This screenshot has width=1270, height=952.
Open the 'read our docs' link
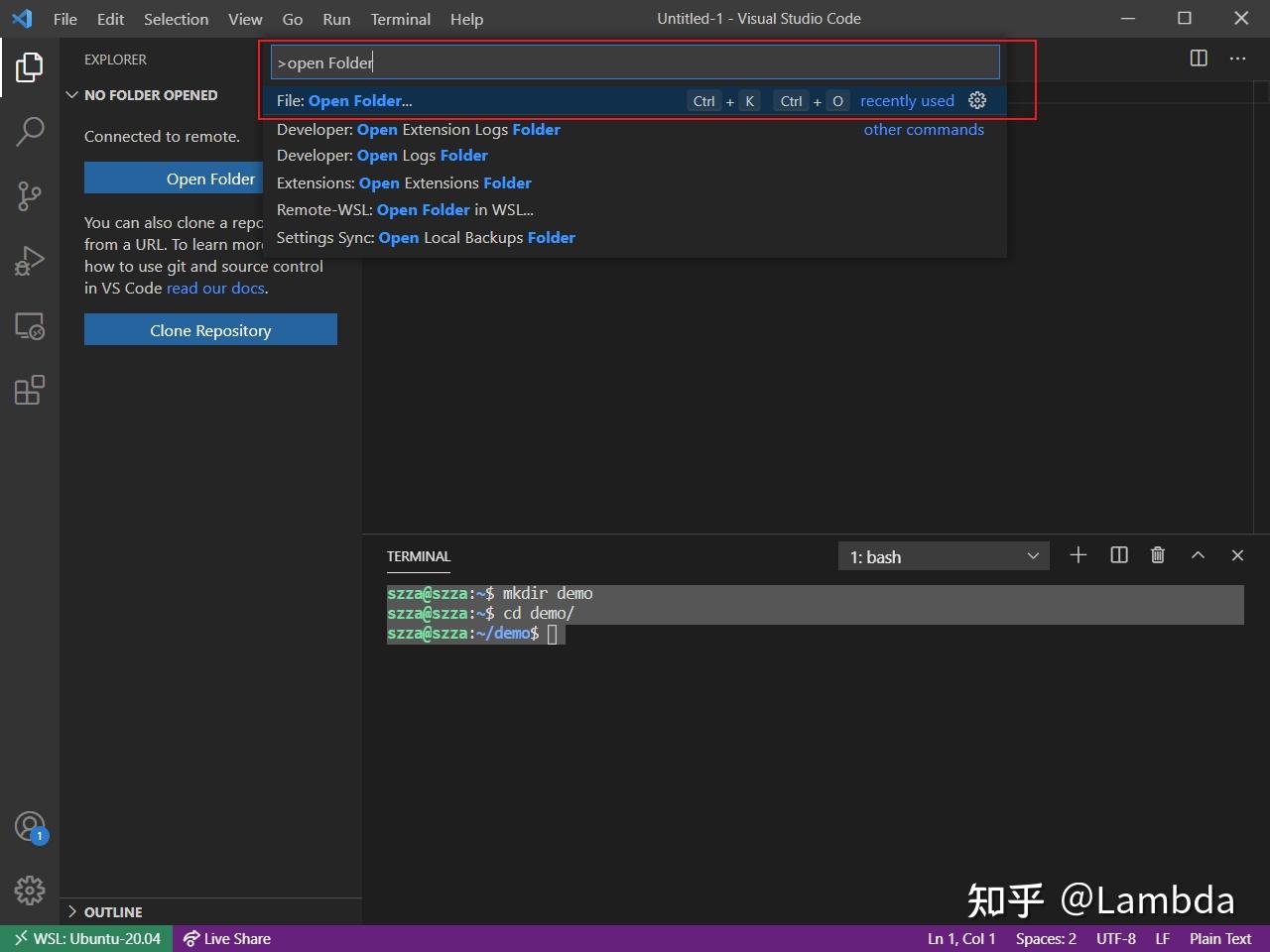pyautogui.click(x=215, y=288)
